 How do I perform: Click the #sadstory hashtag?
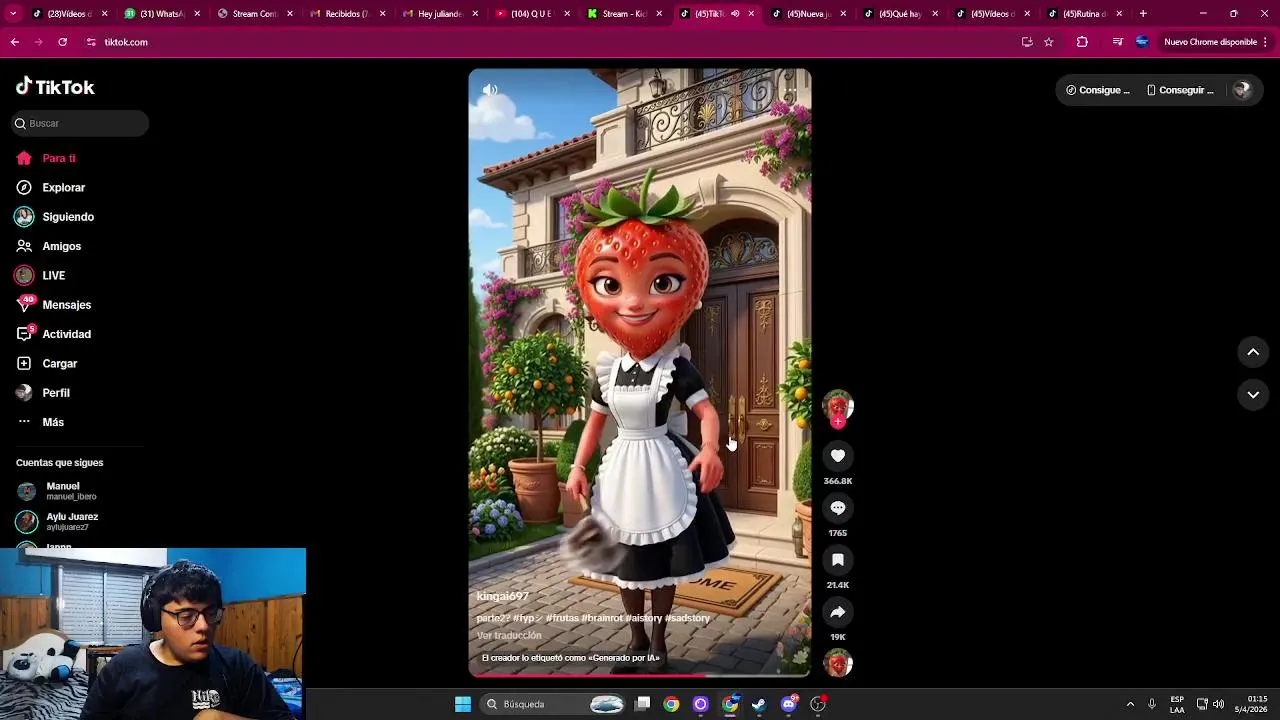click(687, 618)
